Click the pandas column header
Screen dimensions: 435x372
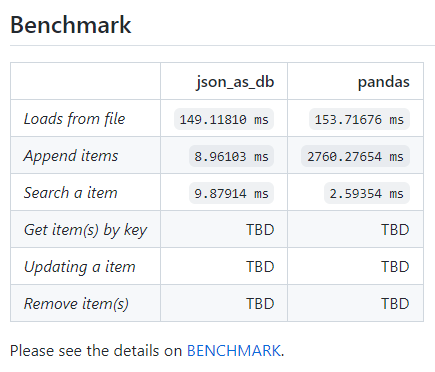(384, 82)
